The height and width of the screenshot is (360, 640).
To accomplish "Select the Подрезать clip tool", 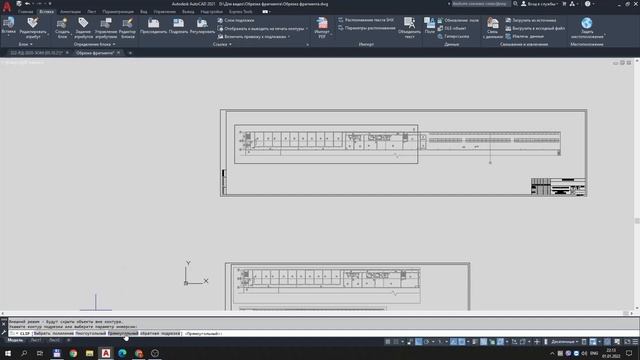I will tap(178, 26).
